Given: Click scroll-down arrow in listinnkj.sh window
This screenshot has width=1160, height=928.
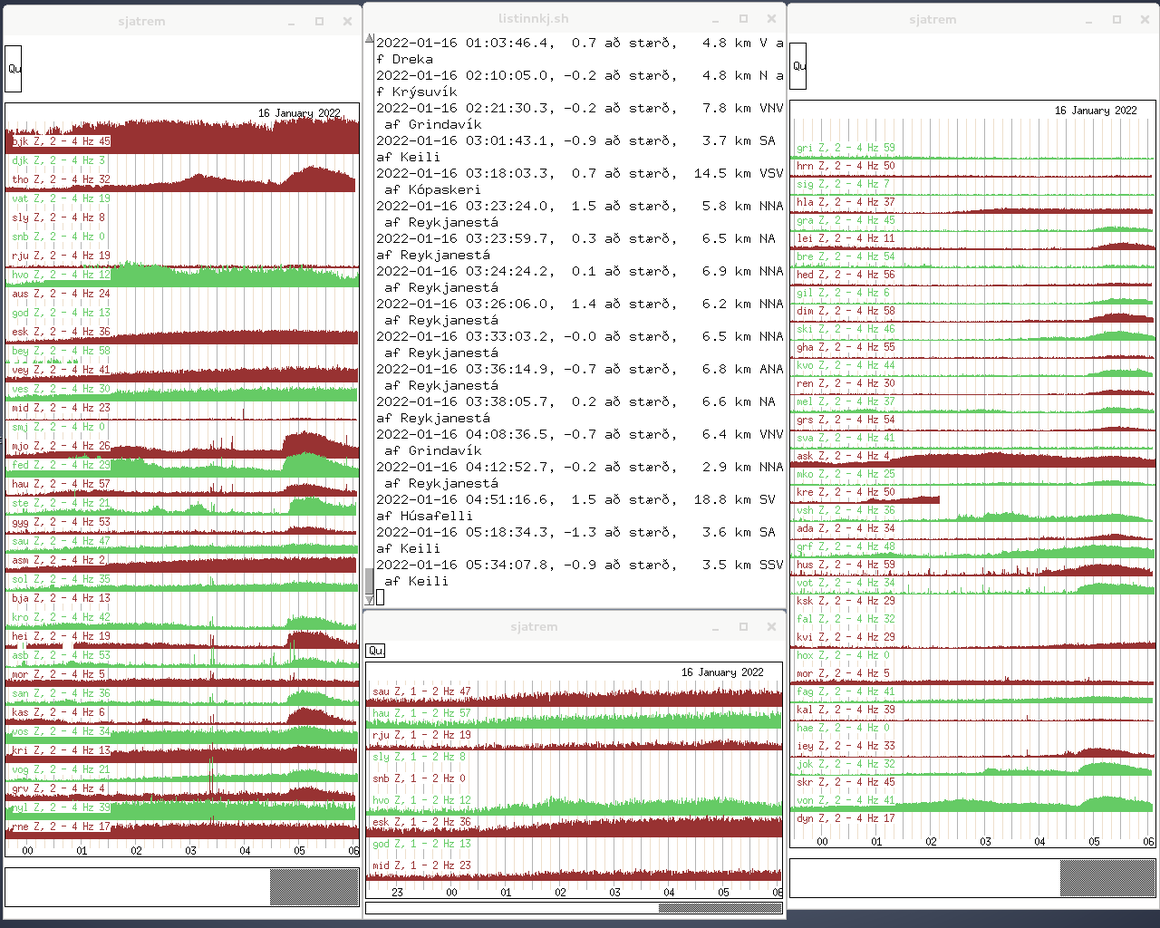Looking at the screenshot, I should (x=369, y=599).
